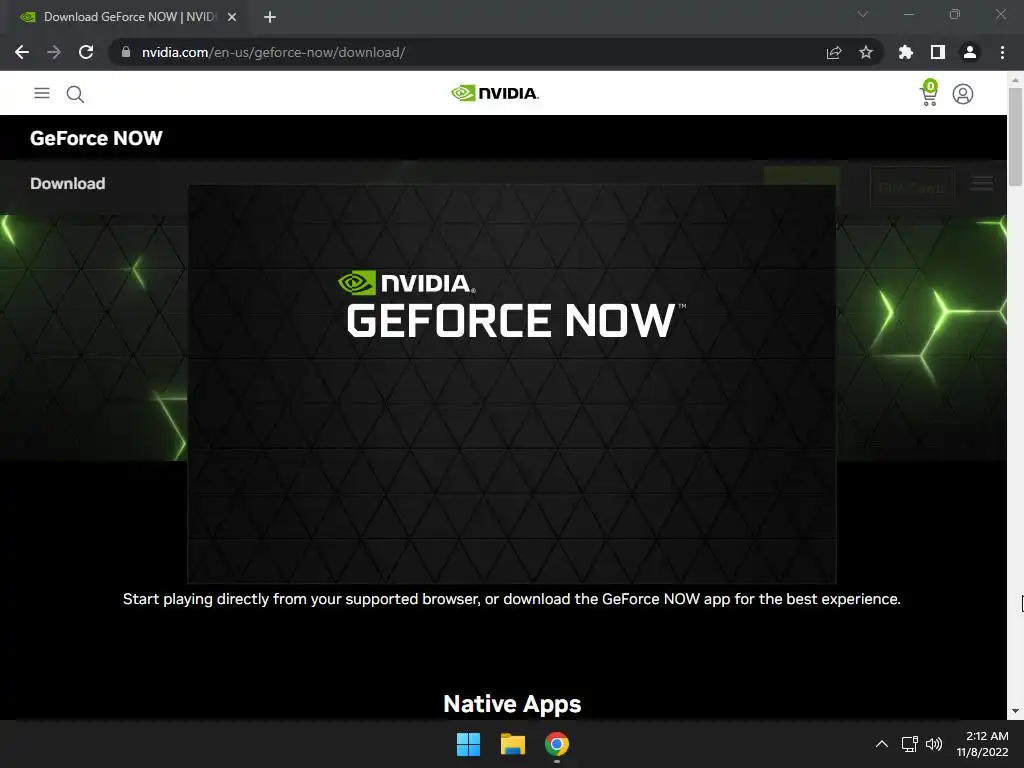View site security lock information
Screen dimensions: 1024x768
point(126,52)
